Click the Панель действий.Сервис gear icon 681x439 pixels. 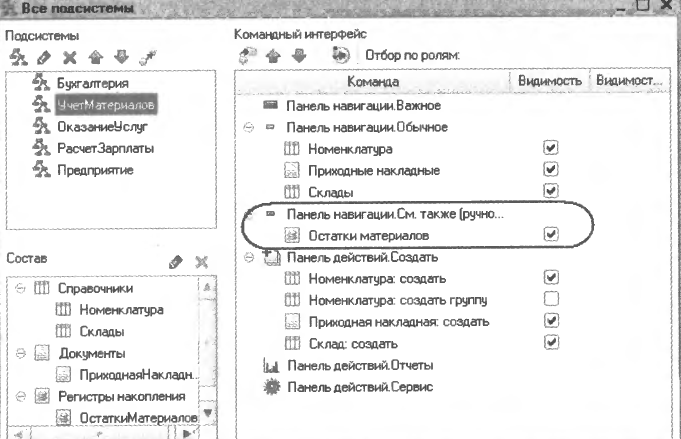(x=272, y=387)
